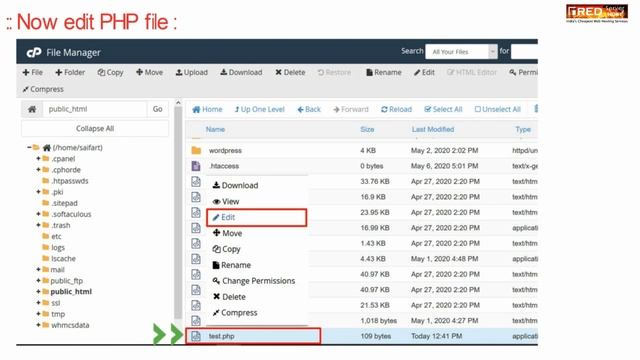Click the folder tree vertical scrollbar
This screenshot has height=360, width=640.
click(x=178, y=212)
